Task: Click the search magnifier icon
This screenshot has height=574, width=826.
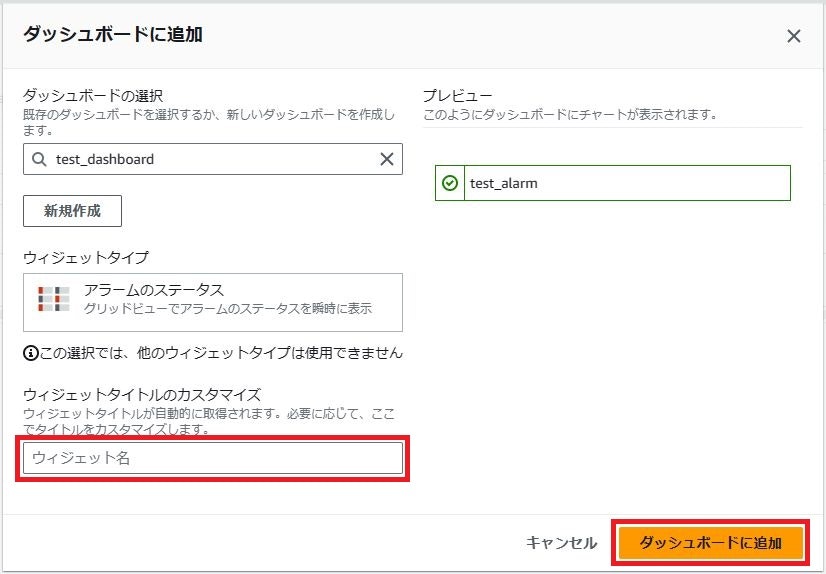Action: 39,159
